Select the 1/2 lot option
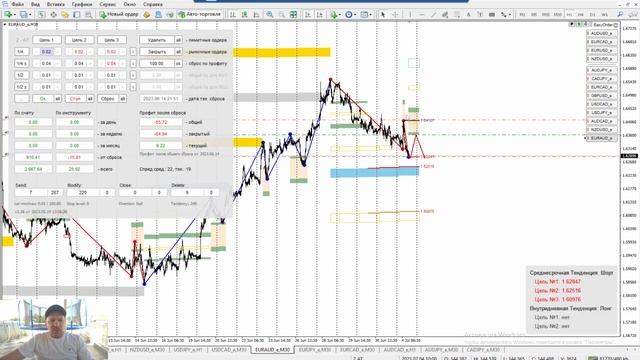The width and height of the screenshot is (640, 360). tap(21, 75)
